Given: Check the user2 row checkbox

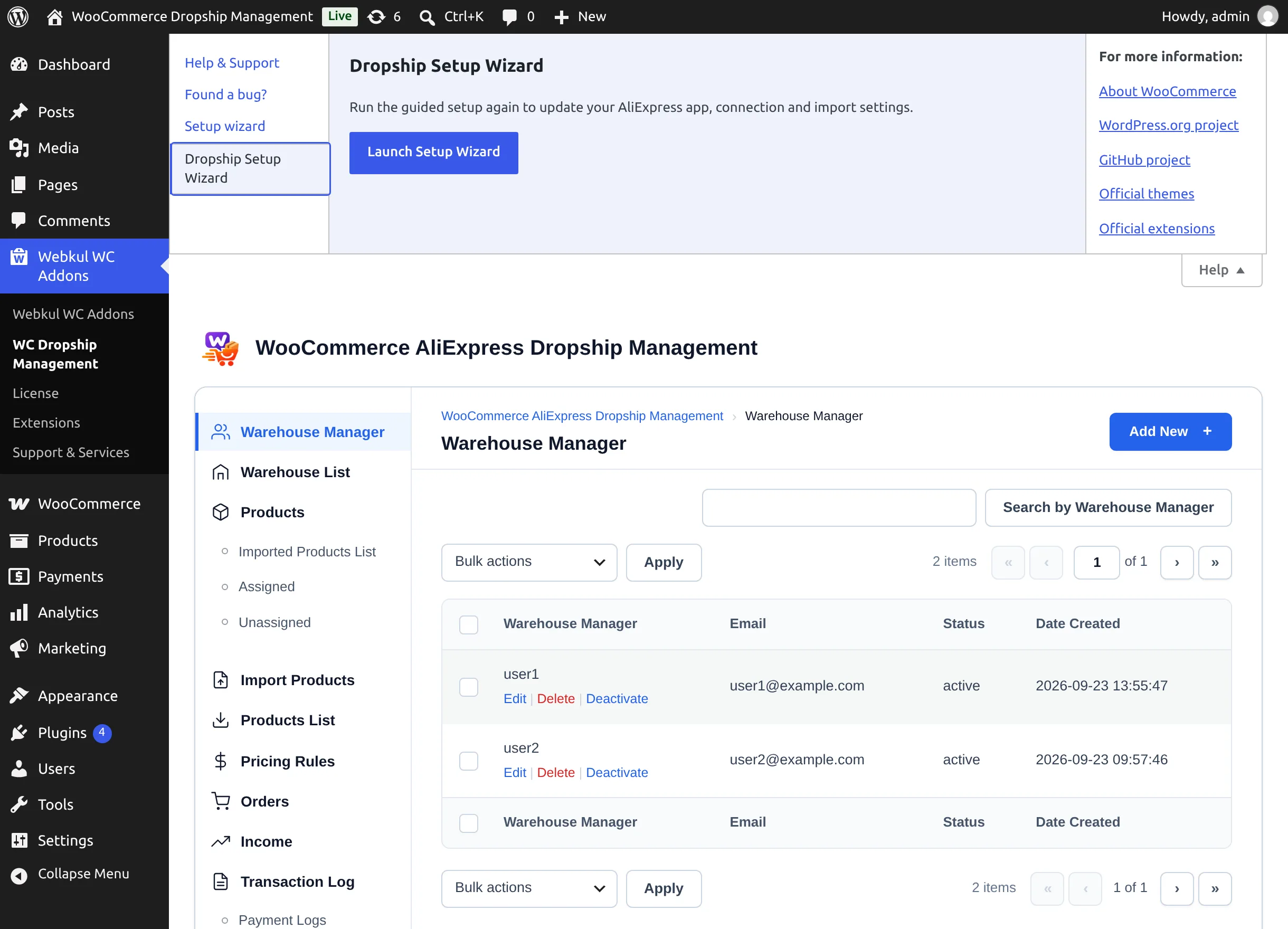Looking at the screenshot, I should (x=469, y=761).
